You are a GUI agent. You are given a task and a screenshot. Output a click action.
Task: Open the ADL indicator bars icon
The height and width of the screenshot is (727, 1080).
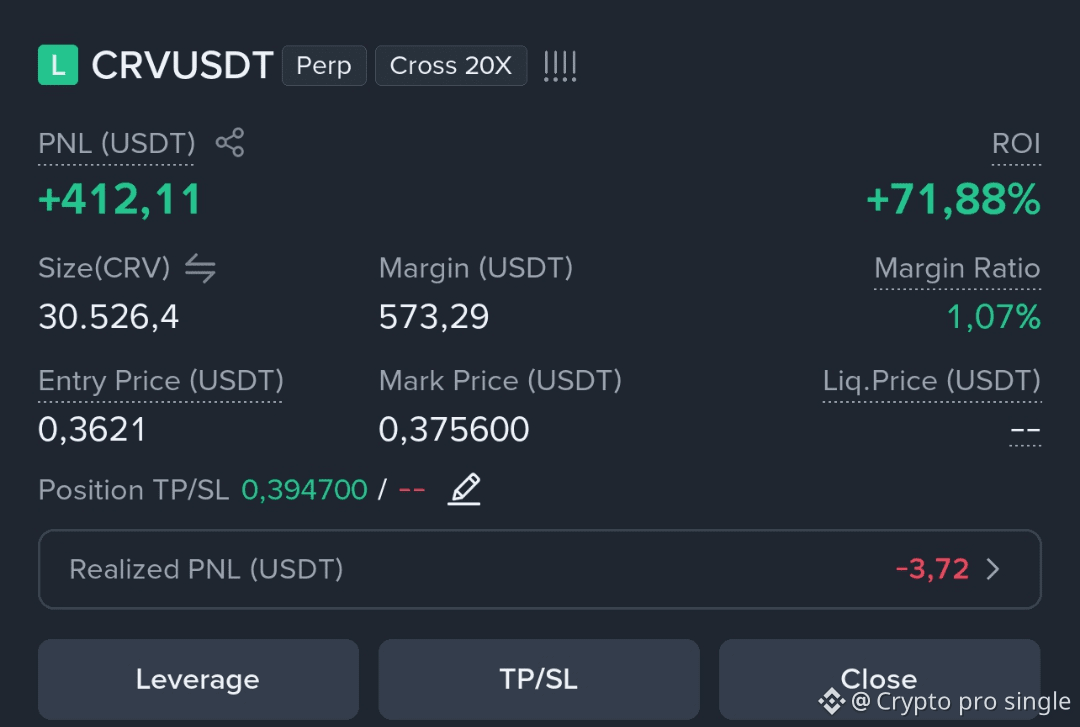[x=560, y=66]
